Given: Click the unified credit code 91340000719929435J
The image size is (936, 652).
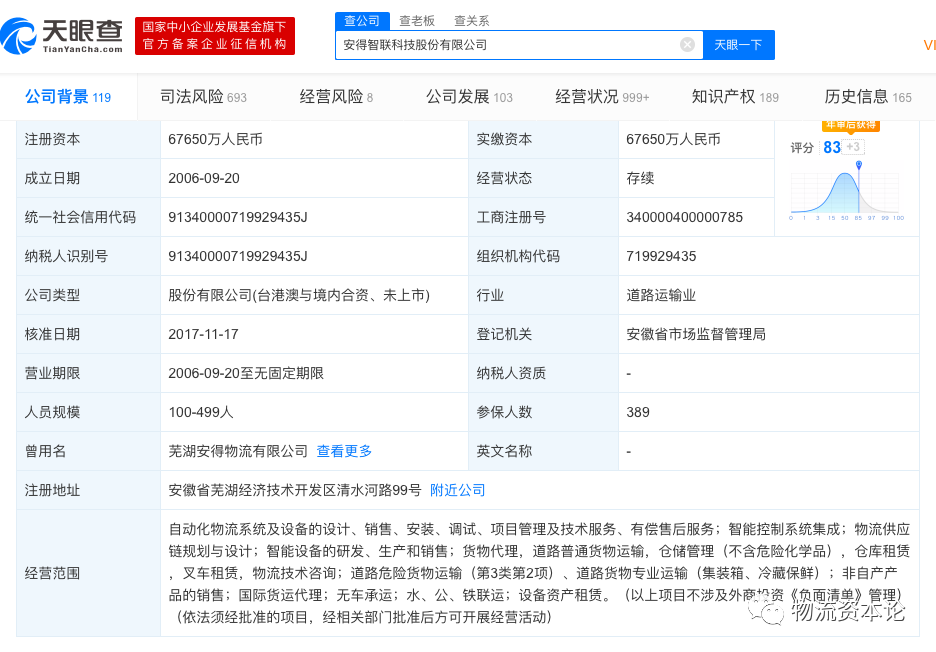Looking at the screenshot, I should (238, 217).
